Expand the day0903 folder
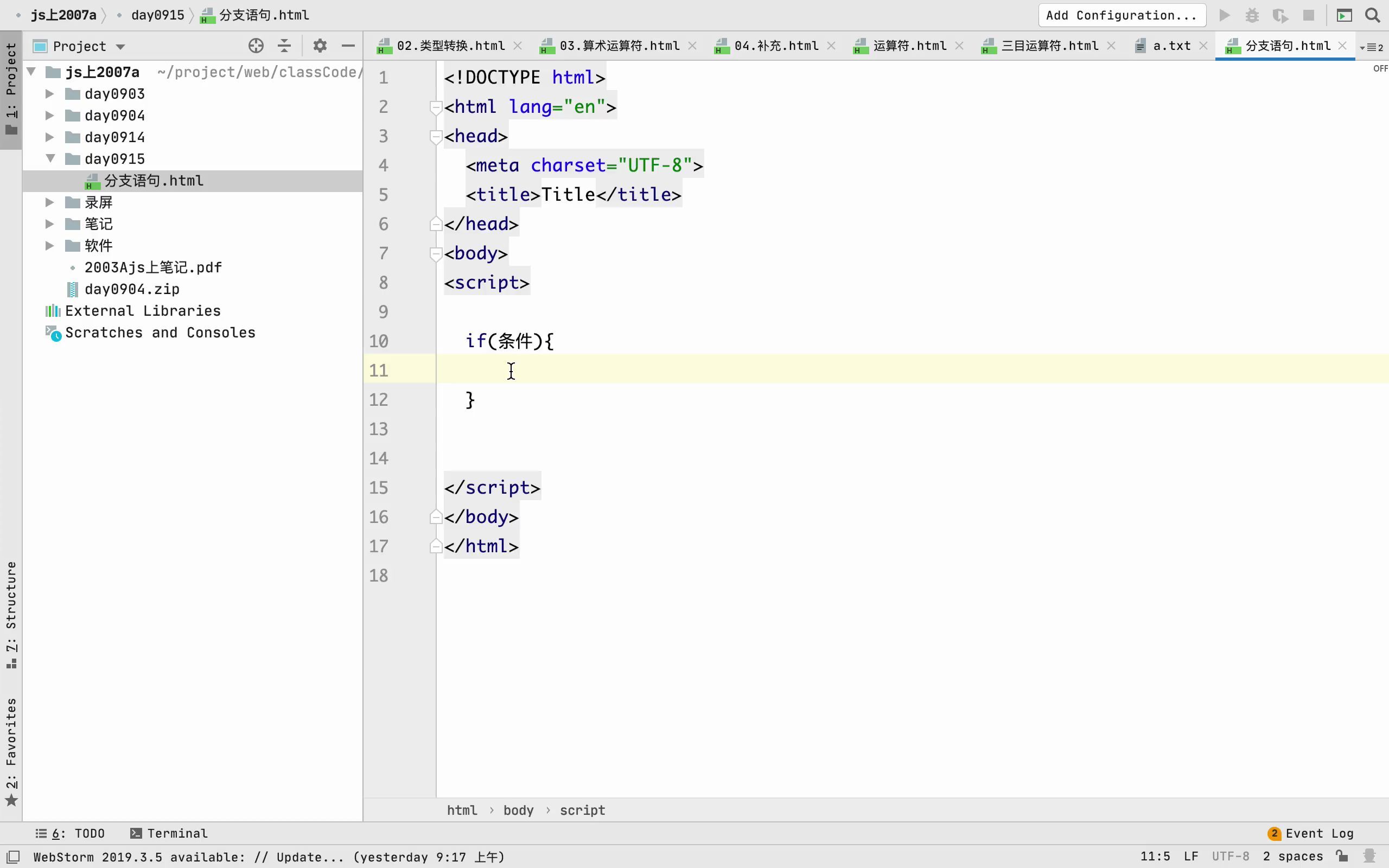Screen dimensions: 1389x868 (50, 93)
